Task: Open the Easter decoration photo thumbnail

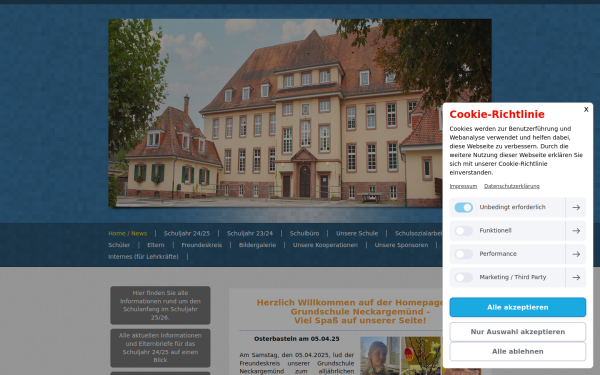Action: coord(421,356)
